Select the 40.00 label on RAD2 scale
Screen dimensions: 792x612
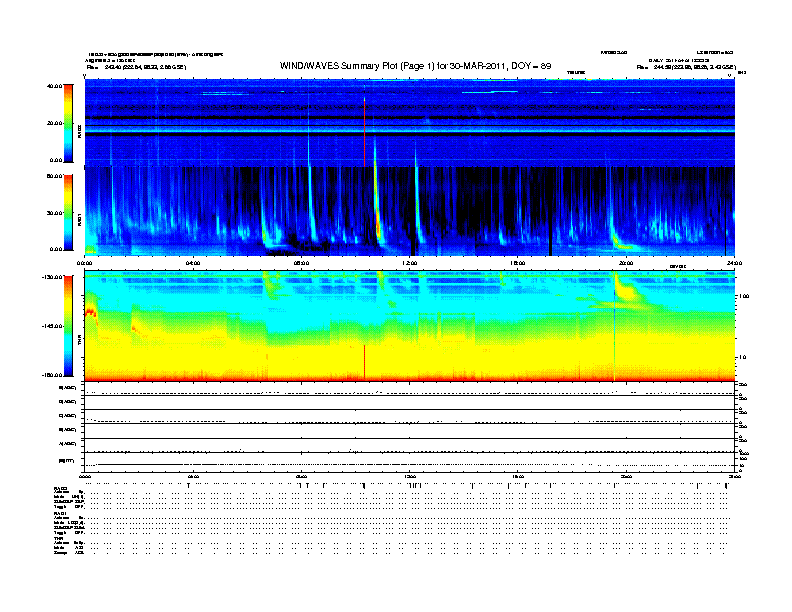[54, 86]
